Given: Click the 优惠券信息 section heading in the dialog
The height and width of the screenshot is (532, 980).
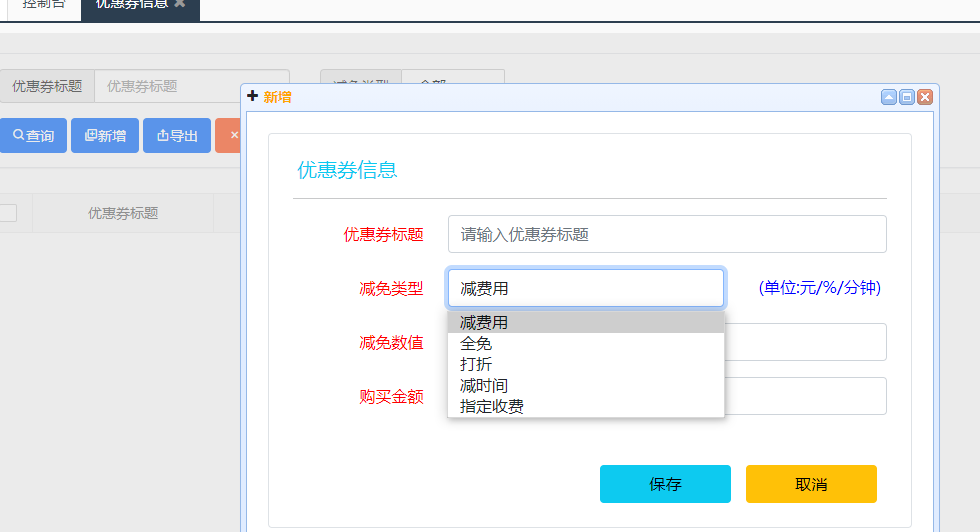Looking at the screenshot, I should click(347, 169).
